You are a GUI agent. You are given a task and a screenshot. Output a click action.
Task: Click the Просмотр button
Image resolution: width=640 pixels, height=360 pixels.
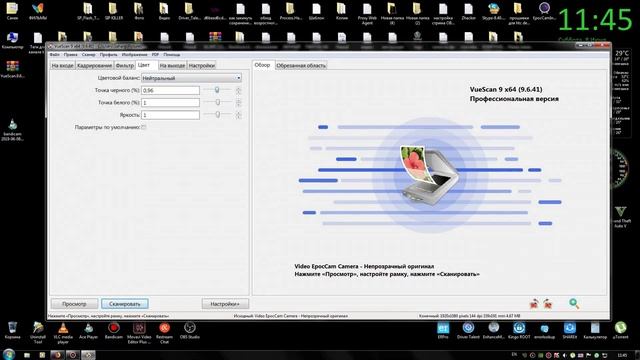(x=74, y=304)
